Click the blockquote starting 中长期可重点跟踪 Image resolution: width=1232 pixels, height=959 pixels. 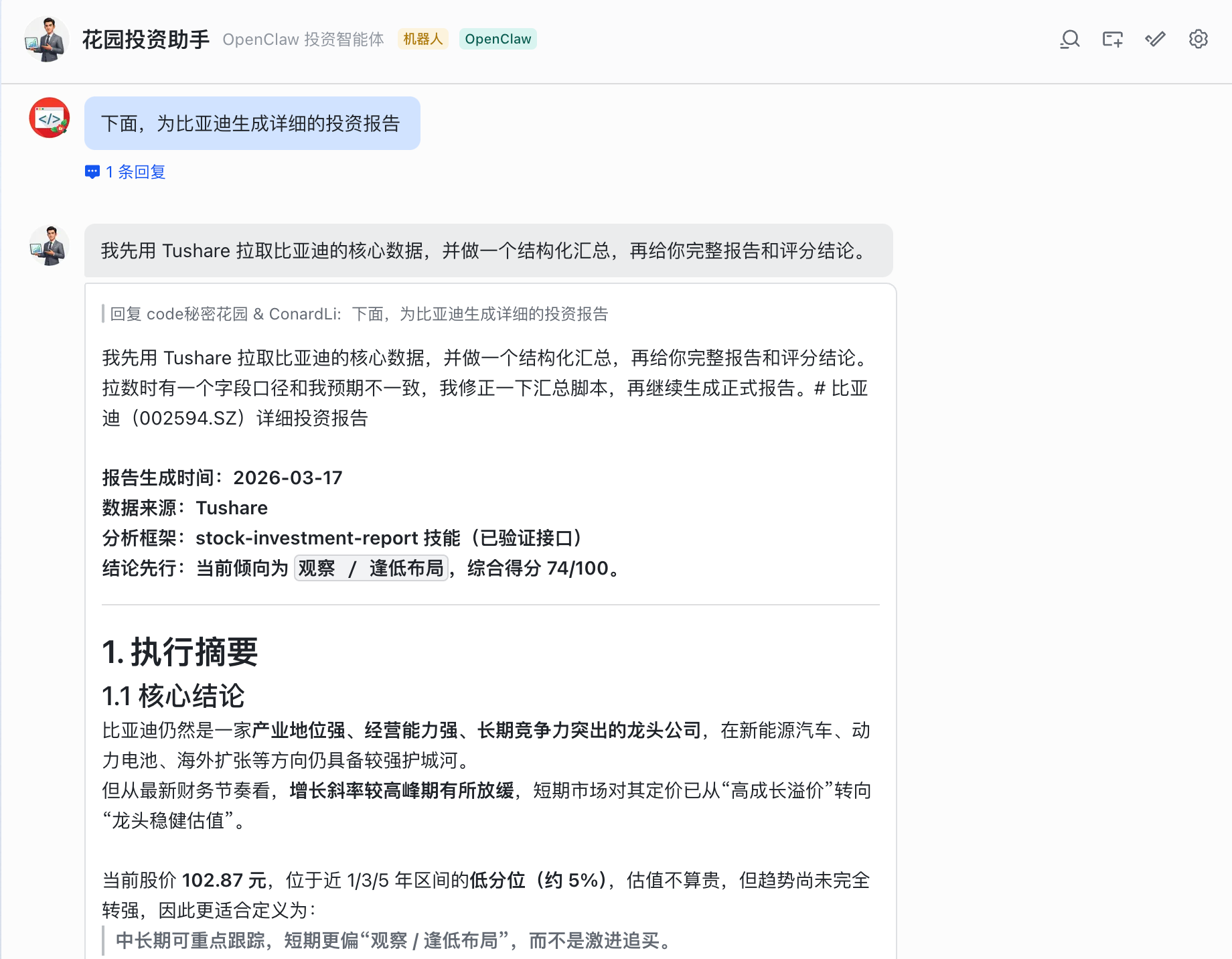pos(394,940)
